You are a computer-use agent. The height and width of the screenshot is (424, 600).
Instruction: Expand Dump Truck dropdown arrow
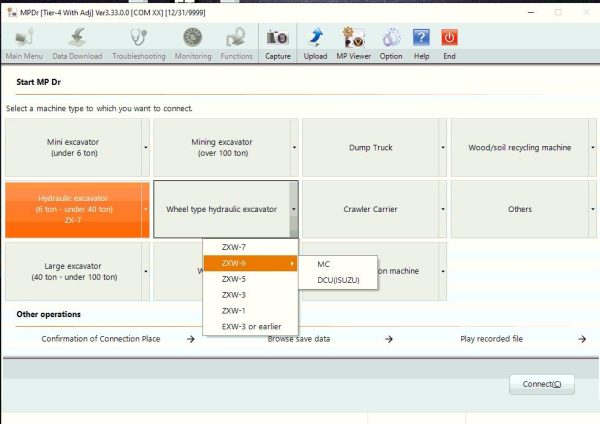tap(443, 148)
